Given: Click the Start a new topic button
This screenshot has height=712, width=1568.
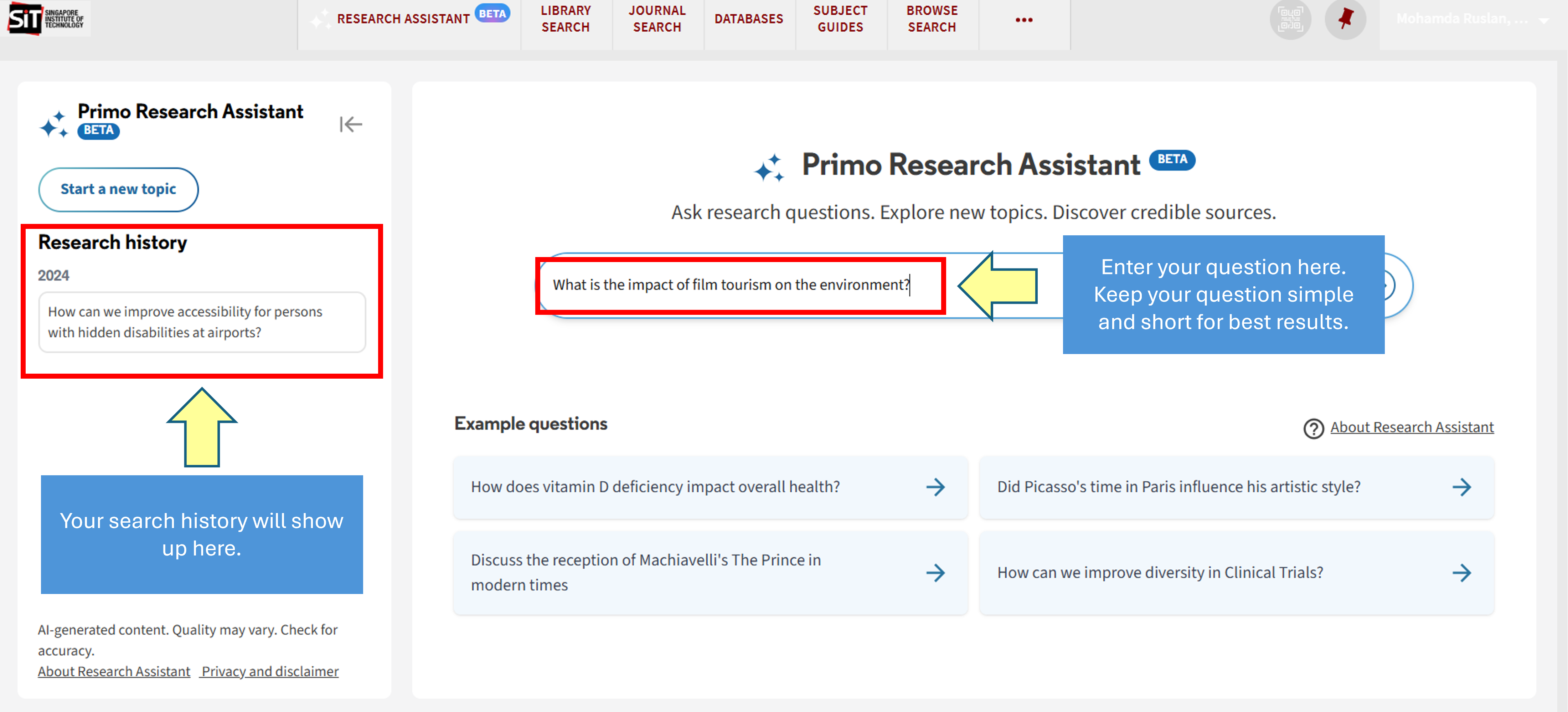Looking at the screenshot, I should pos(118,189).
